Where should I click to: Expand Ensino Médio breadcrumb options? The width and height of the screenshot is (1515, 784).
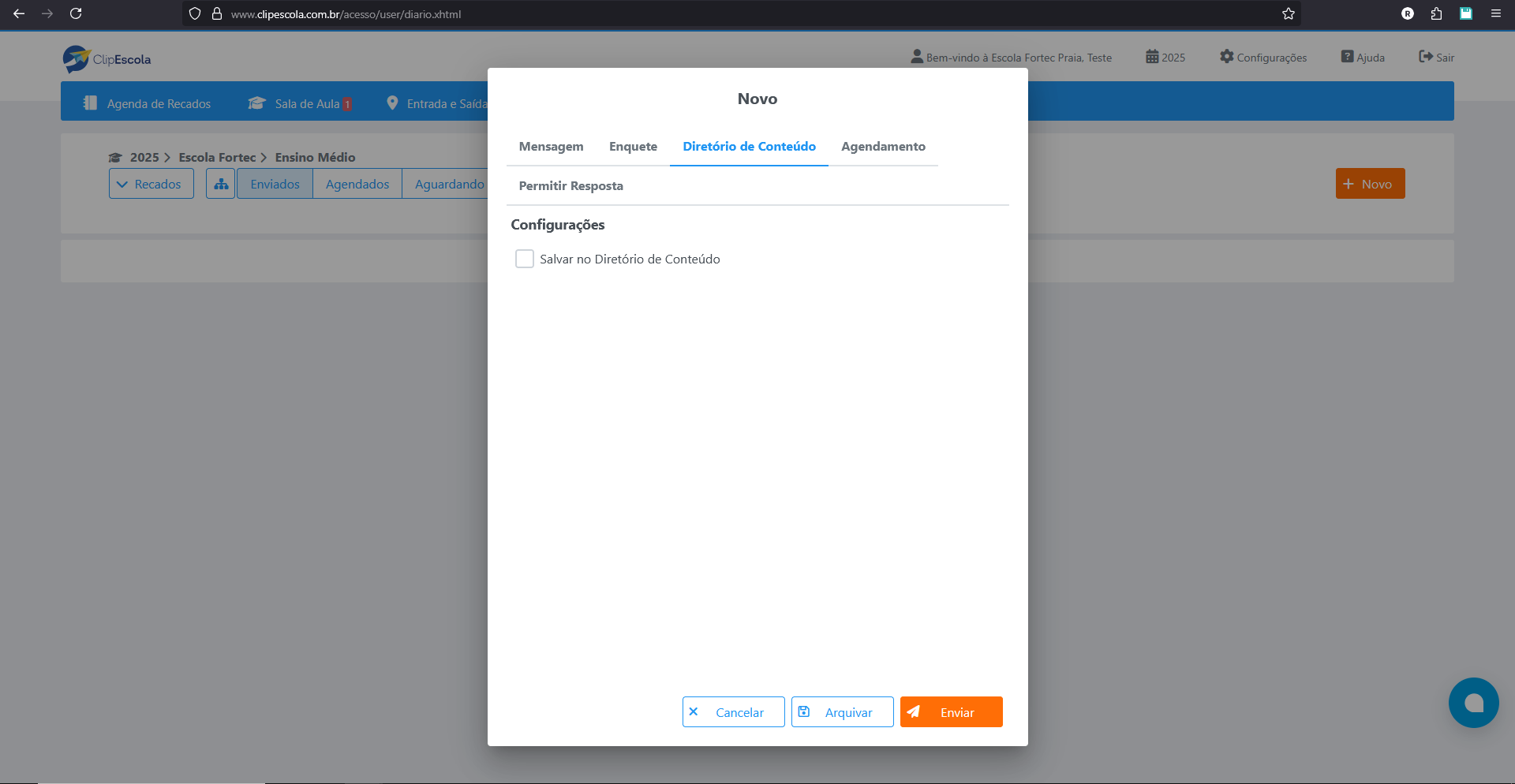coord(315,156)
